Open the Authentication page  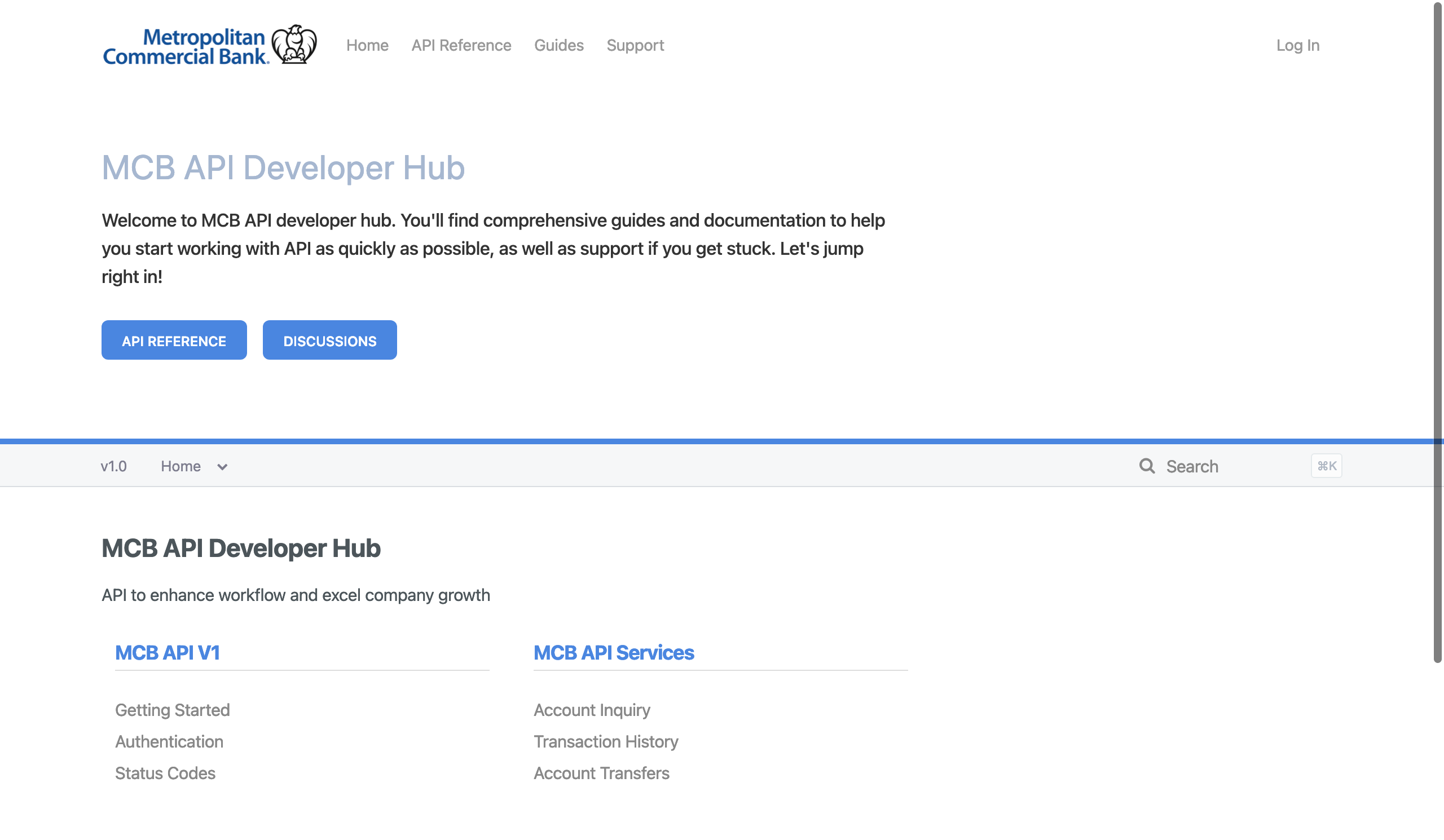(169, 741)
